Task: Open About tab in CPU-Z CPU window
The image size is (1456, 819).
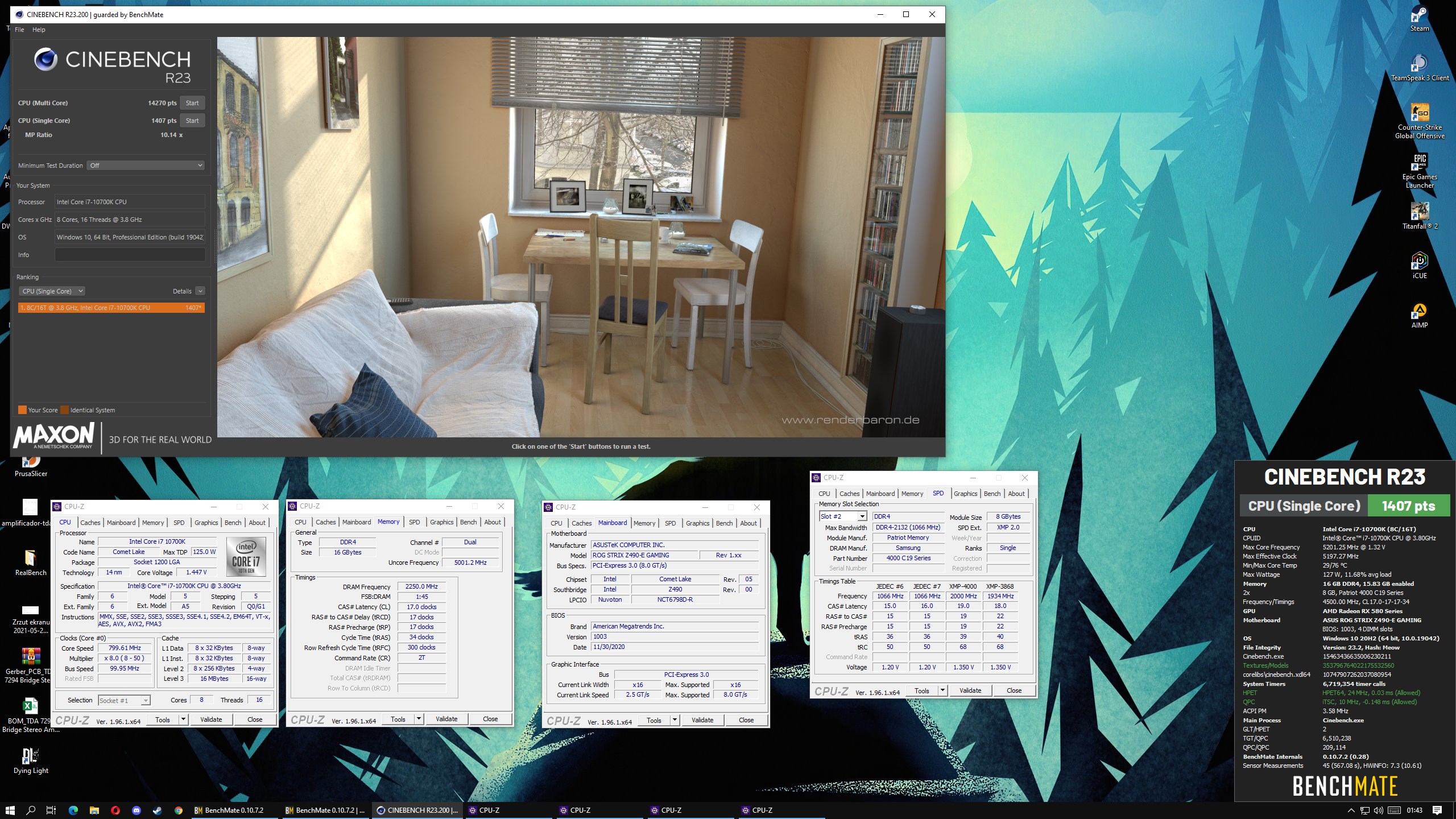Action: [x=257, y=523]
